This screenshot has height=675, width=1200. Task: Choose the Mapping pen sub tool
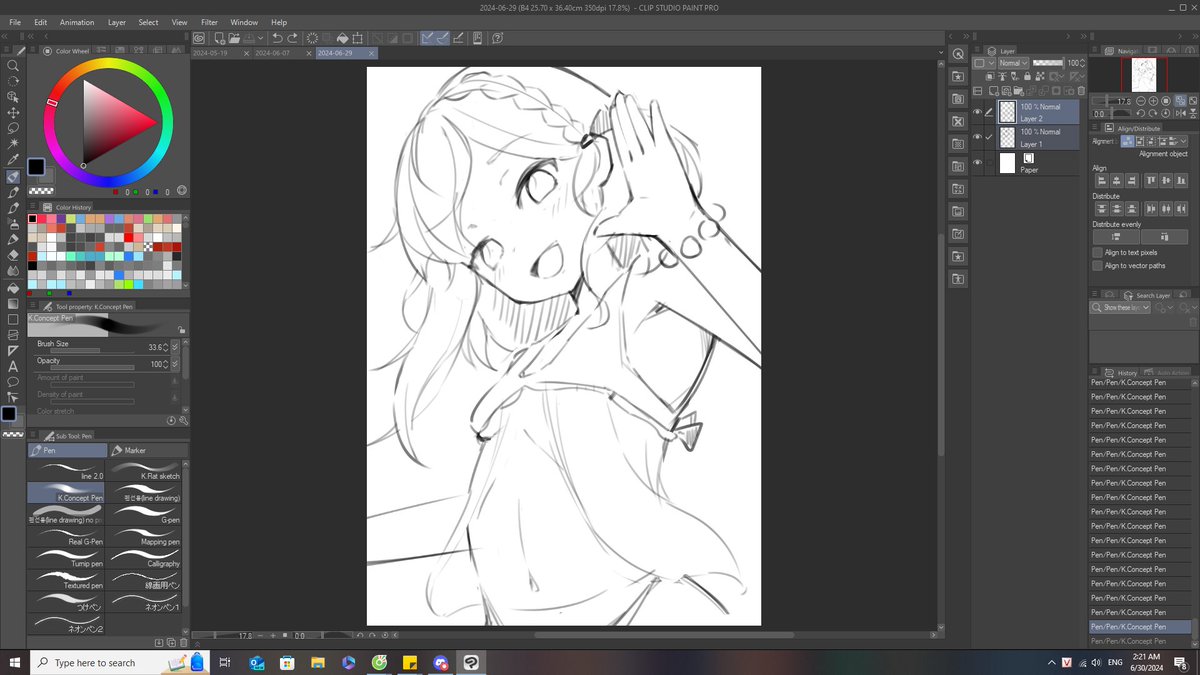pyautogui.click(x=147, y=536)
